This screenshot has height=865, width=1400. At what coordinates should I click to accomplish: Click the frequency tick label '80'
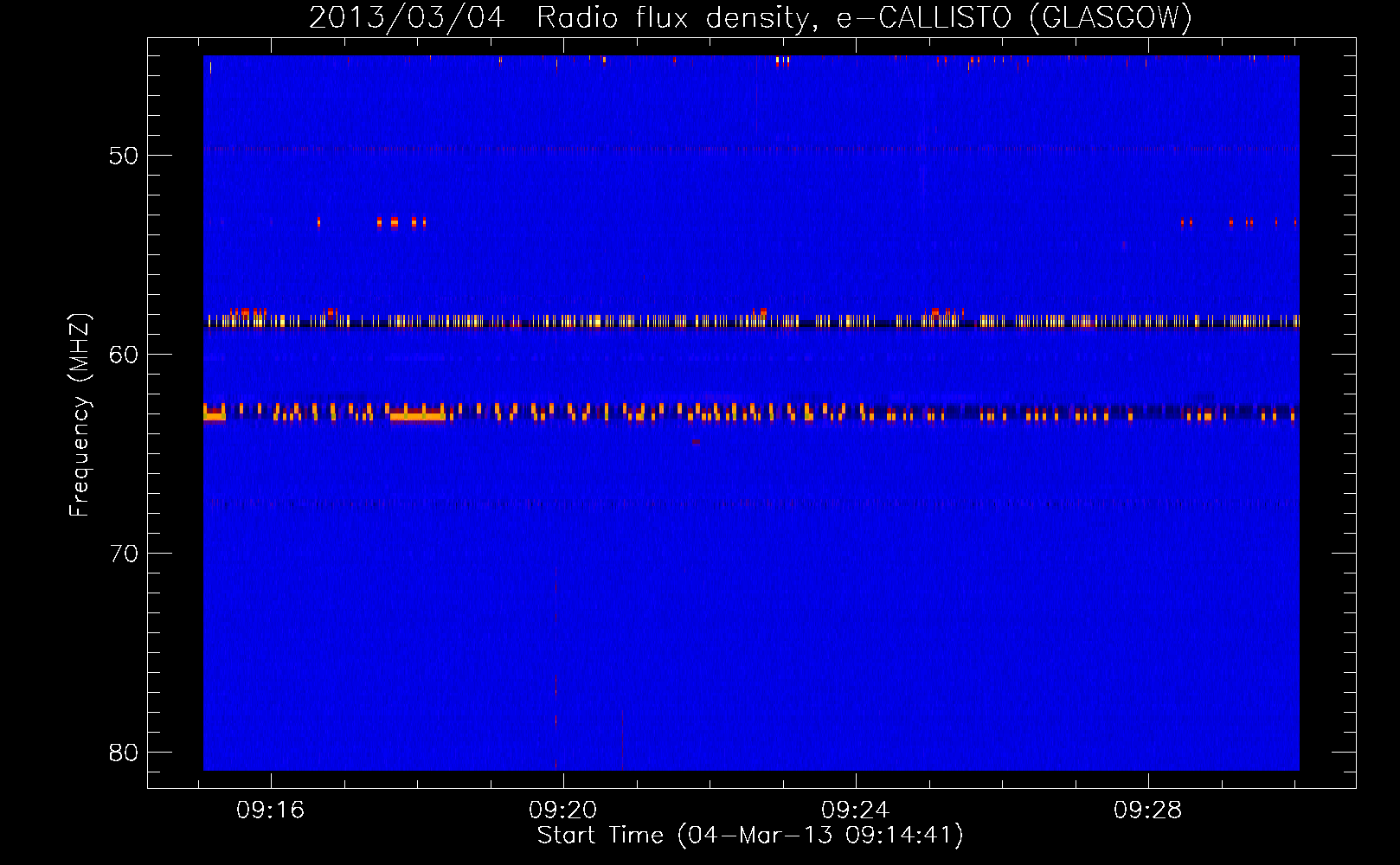(x=124, y=753)
